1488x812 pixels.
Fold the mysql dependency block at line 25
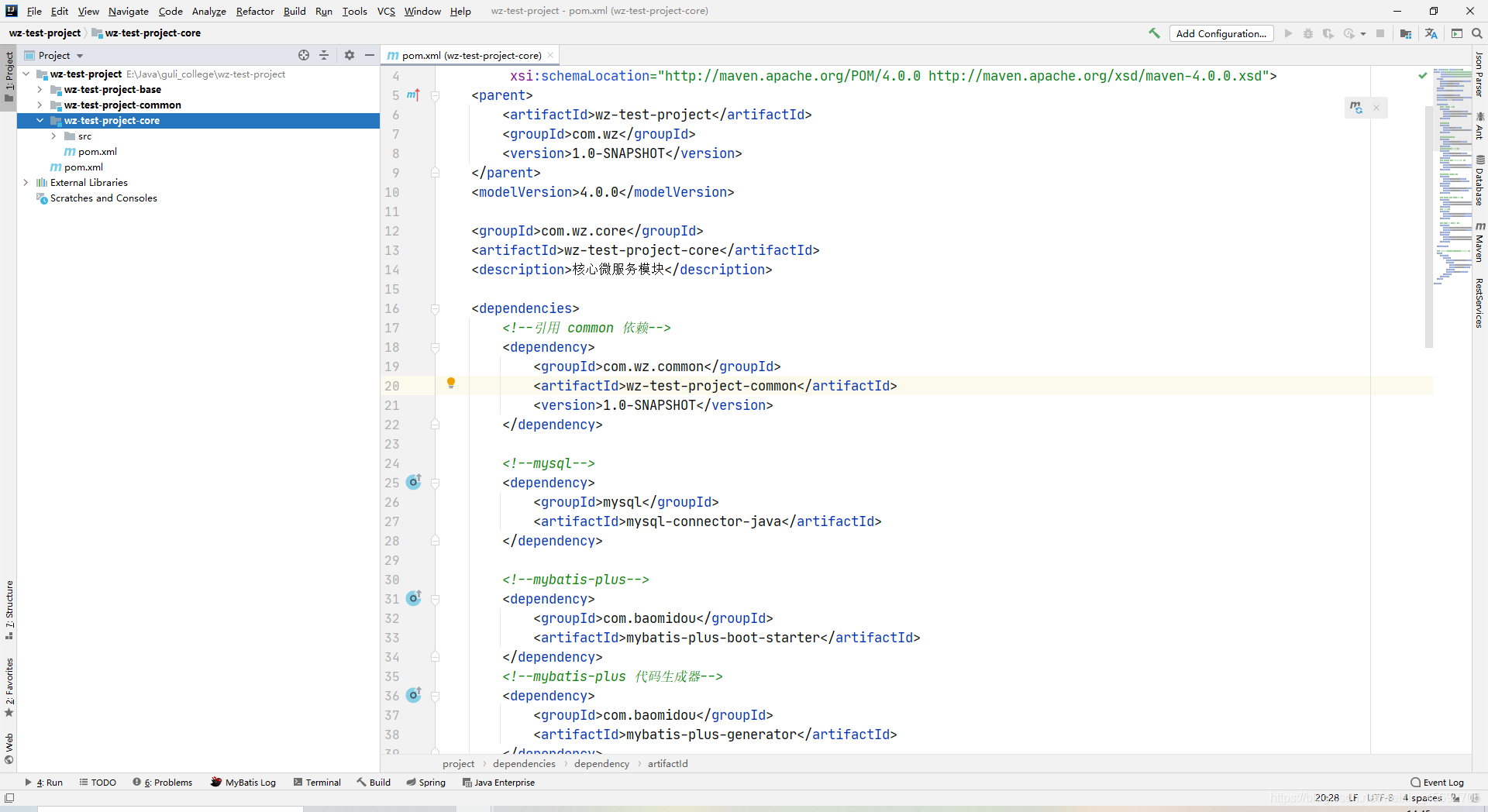pyautogui.click(x=436, y=483)
